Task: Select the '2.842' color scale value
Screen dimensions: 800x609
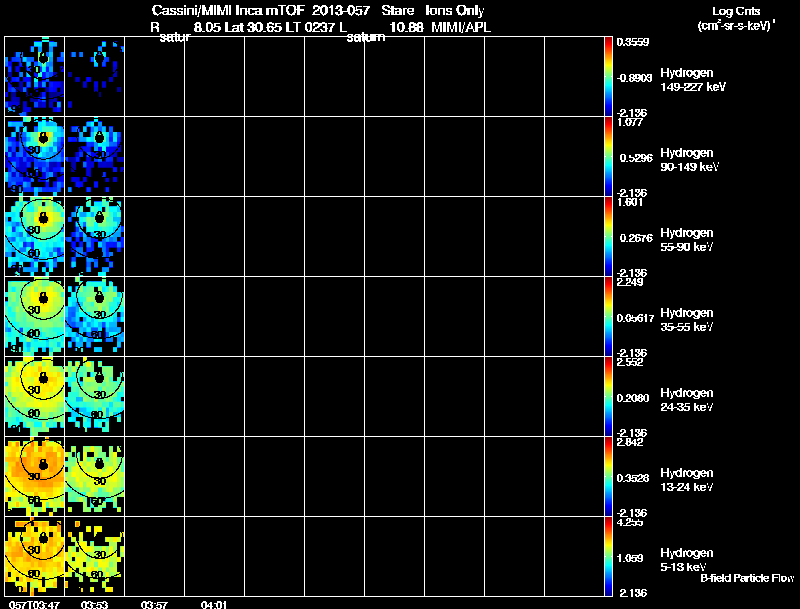Action: coord(630,442)
